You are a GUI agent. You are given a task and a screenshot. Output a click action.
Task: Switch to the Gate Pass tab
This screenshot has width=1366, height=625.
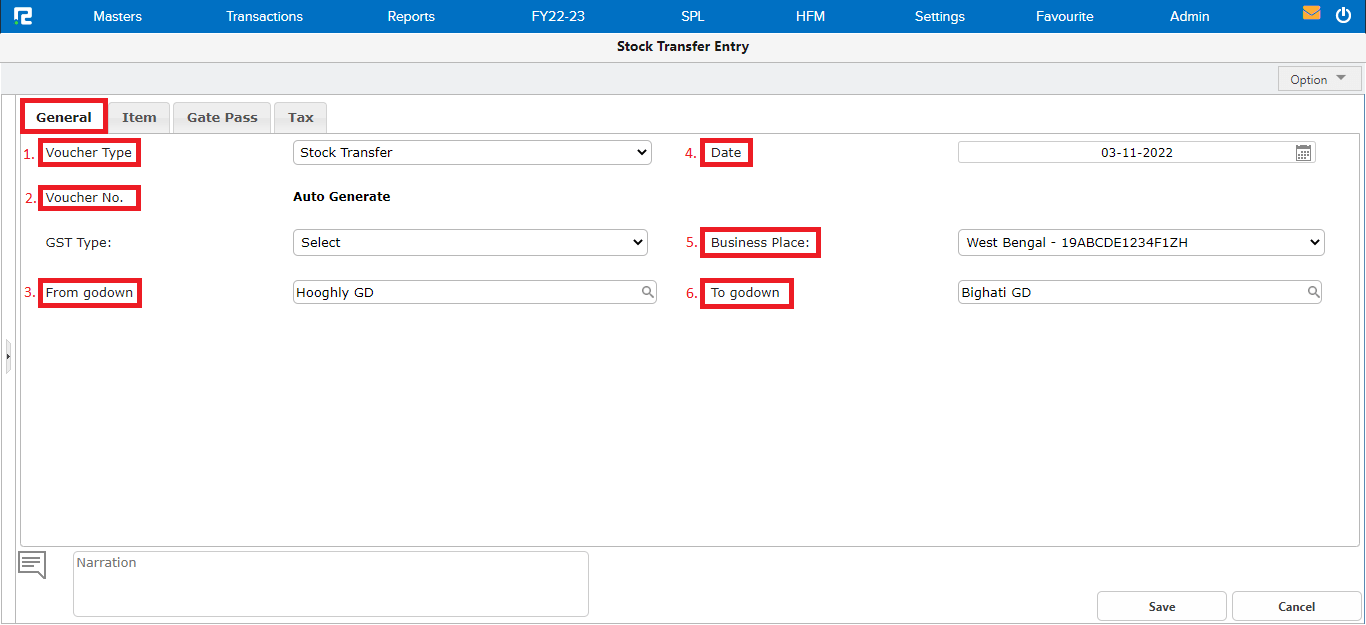222,118
